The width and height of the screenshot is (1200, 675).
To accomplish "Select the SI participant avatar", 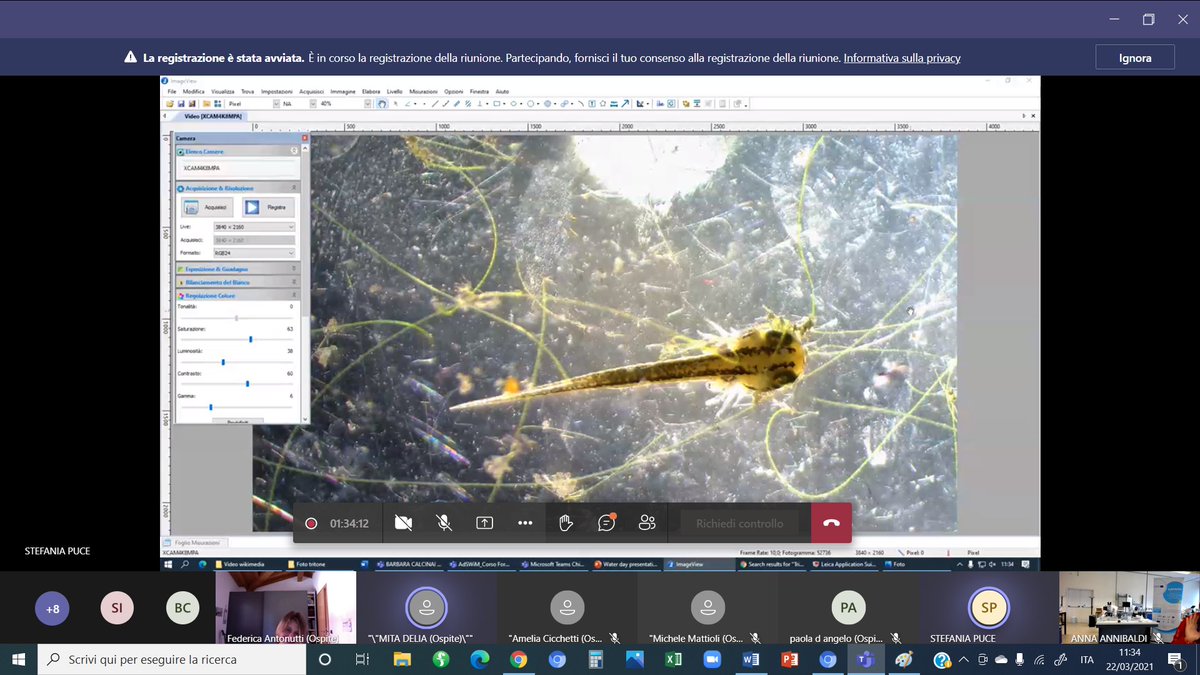I will 117,608.
